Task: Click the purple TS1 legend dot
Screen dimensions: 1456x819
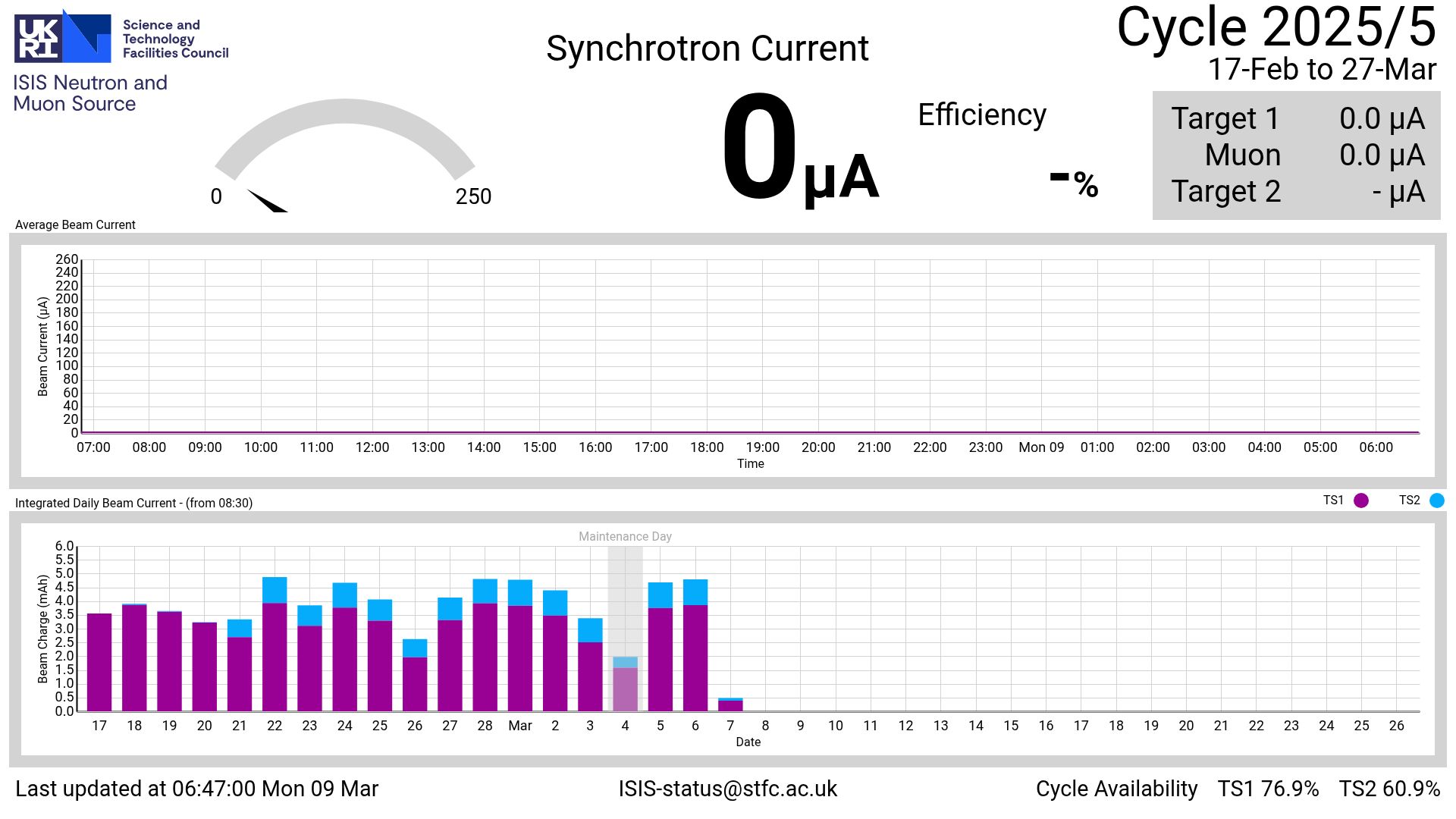Action: (x=1361, y=500)
